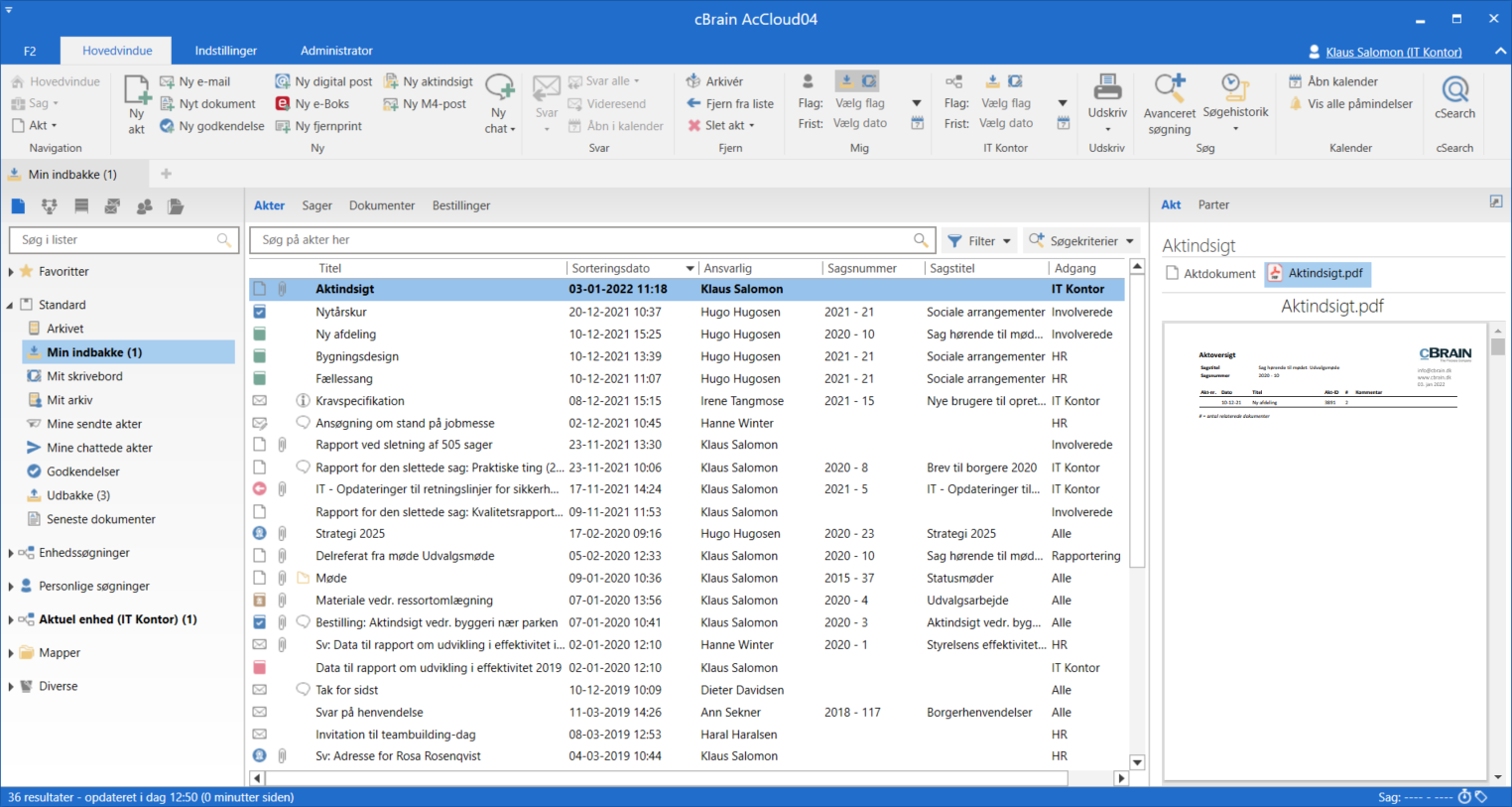Open the F2 menu tab
Screen dimensions: 1512x807
pos(30,51)
